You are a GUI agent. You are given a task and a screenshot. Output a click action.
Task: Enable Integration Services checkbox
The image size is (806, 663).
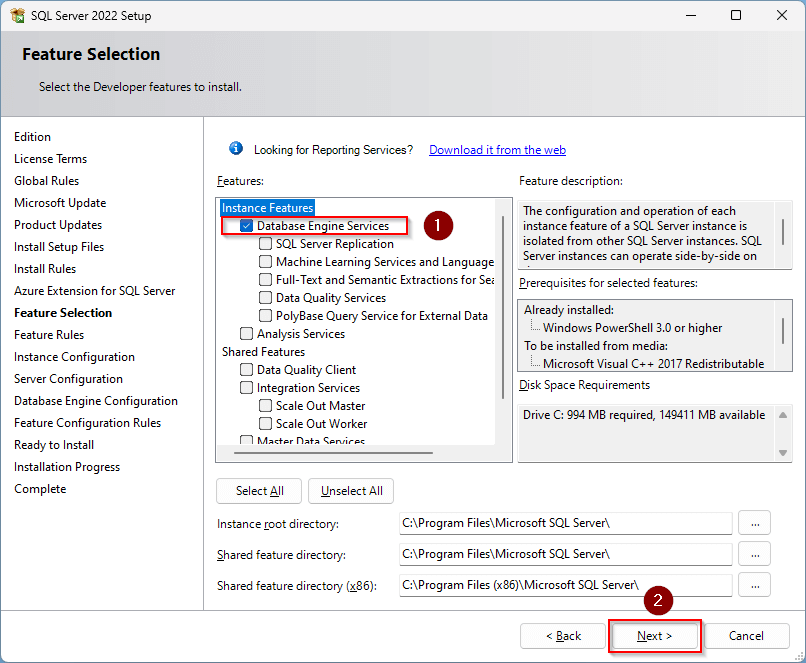[246, 388]
